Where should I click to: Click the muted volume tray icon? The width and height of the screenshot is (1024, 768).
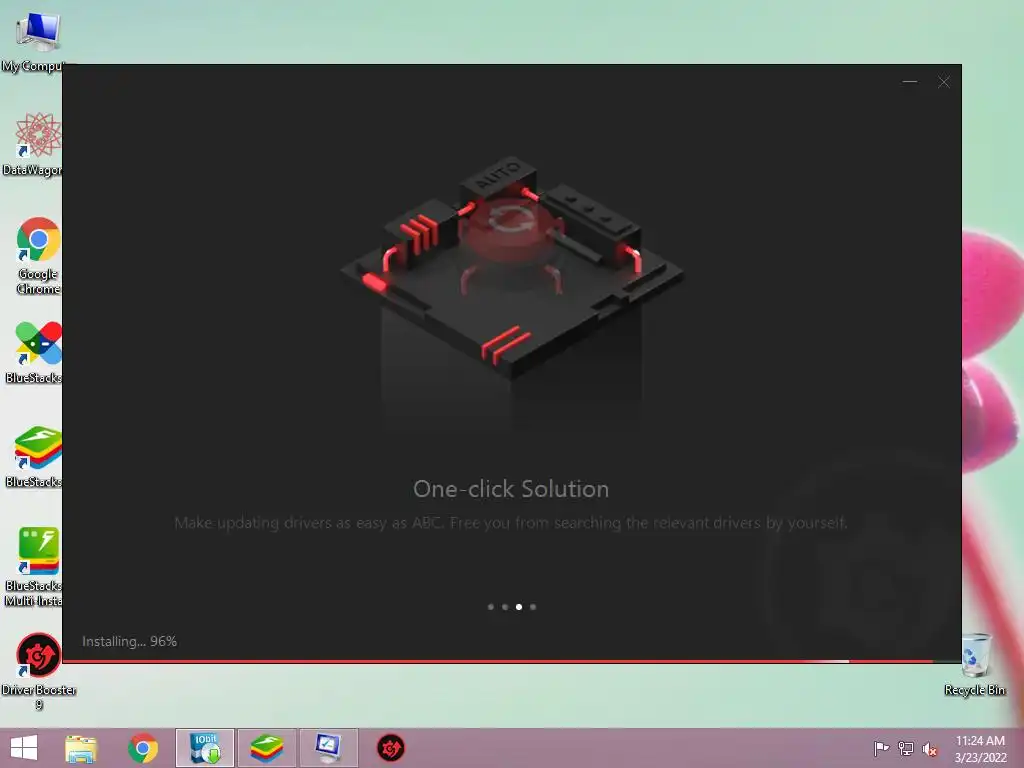[930, 749]
